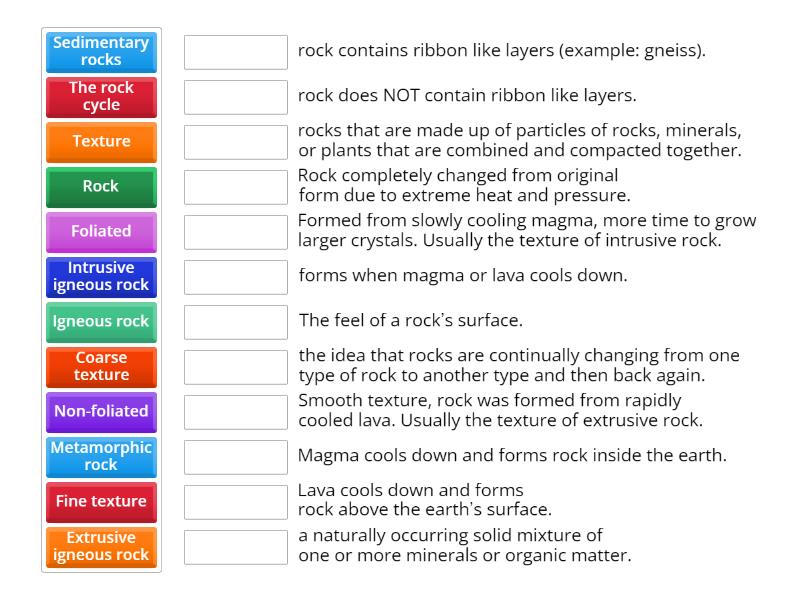Click the slot next to the ribbon layers definition
Screen dimensions: 800x600
click(236, 97)
